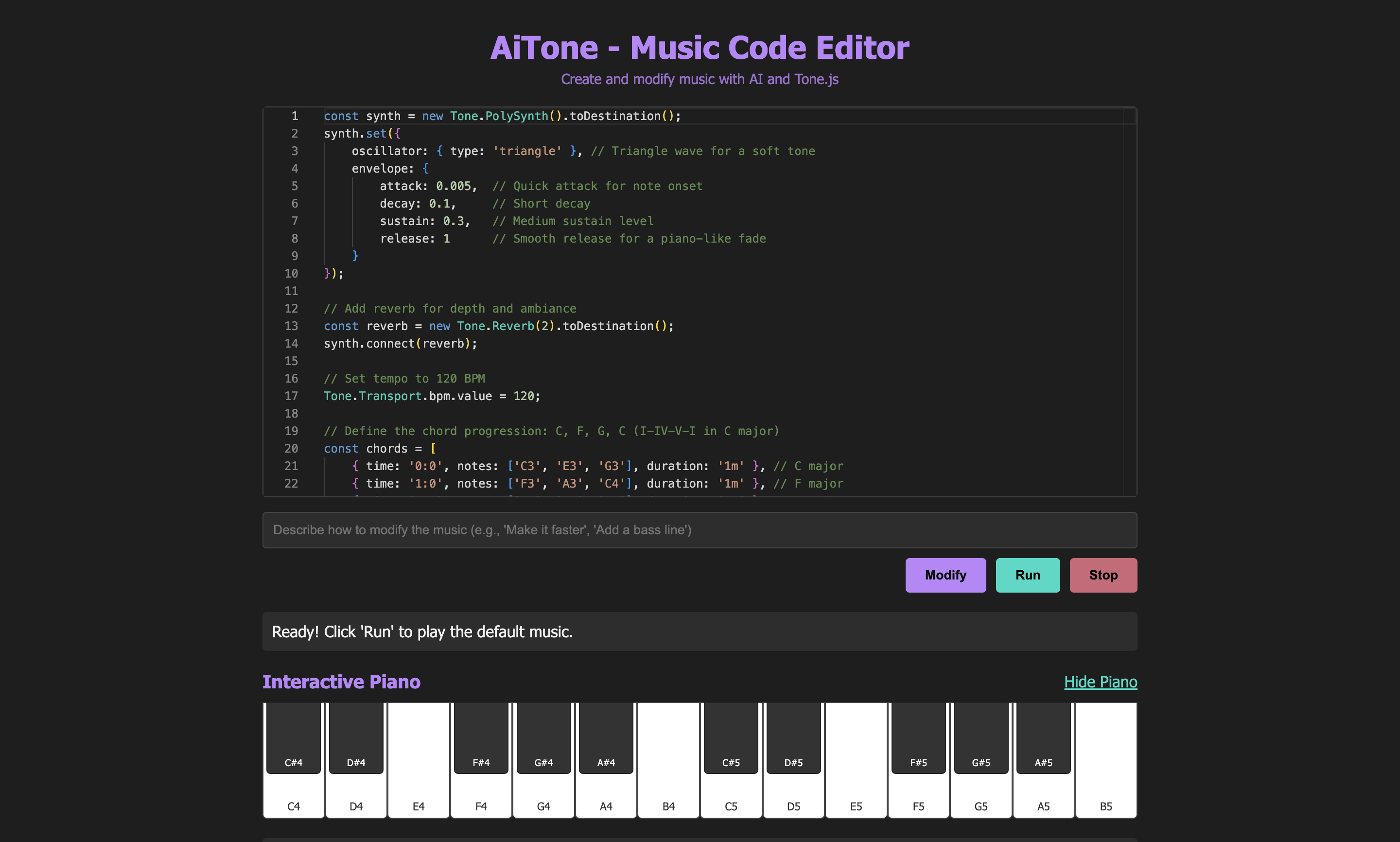Image resolution: width=1400 pixels, height=842 pixels.
Task: Click the 'Add reverb for depth' comment
Action: pyautogui.click(x=450, y=309)
